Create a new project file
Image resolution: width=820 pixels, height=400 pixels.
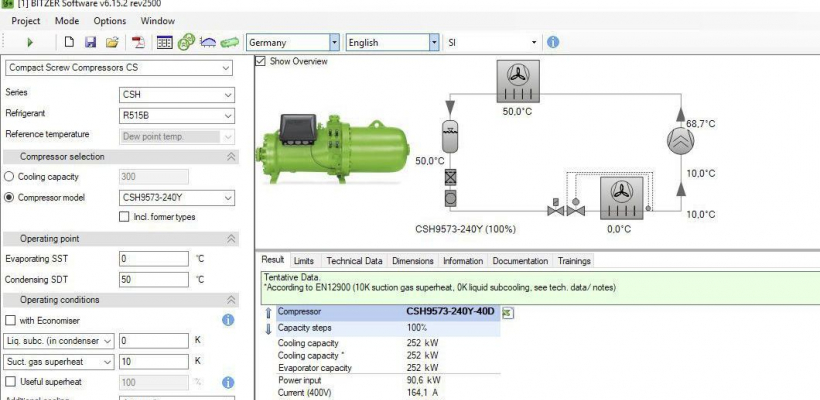tap(69, 42)
